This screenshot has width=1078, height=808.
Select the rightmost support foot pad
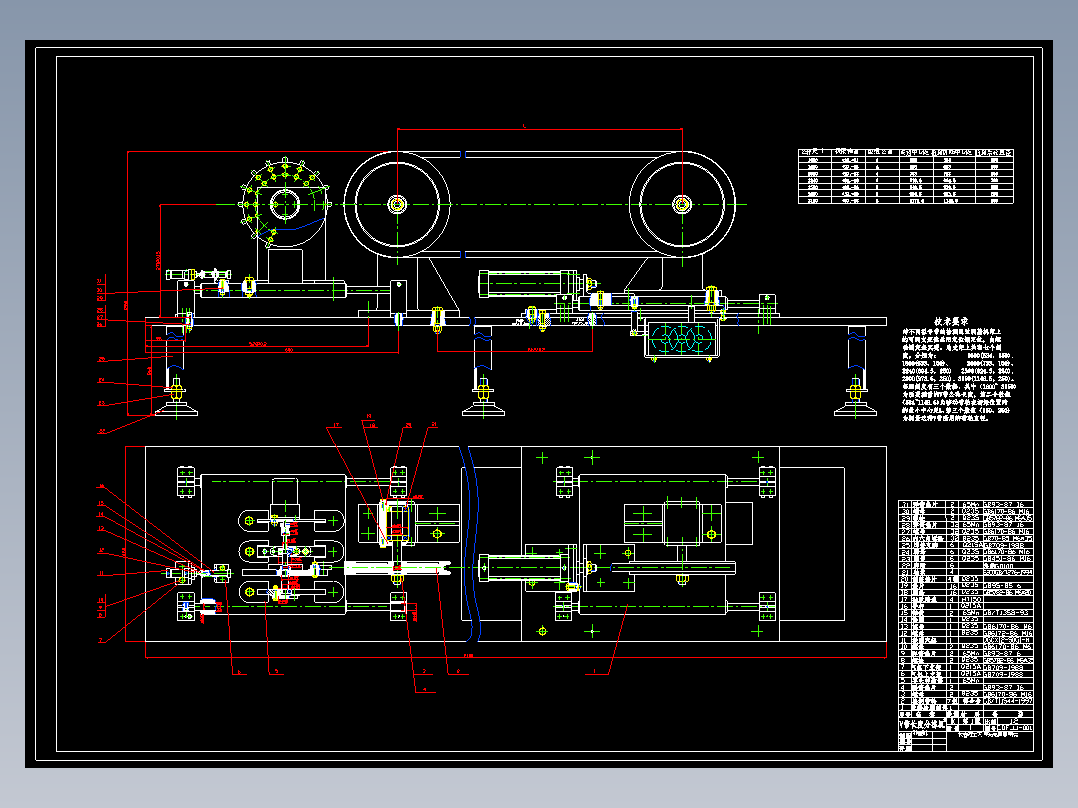[x=855, y=411]
